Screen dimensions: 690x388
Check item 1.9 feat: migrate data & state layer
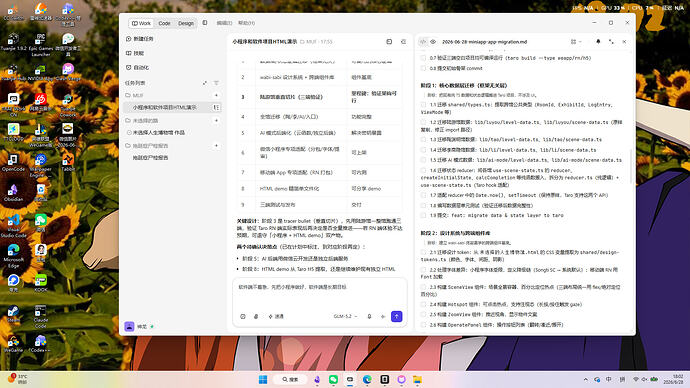[423, 215]
